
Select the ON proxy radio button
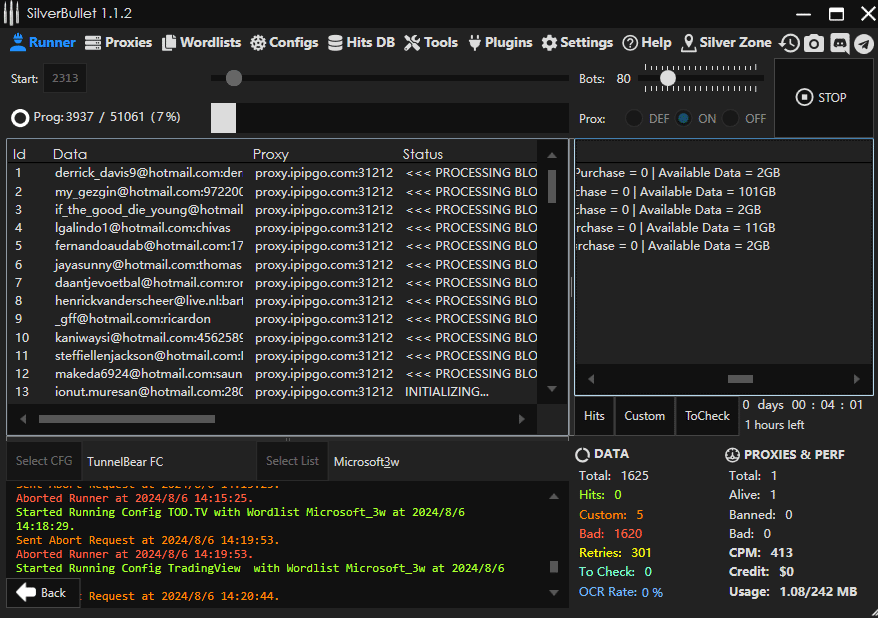coord(684,118)
